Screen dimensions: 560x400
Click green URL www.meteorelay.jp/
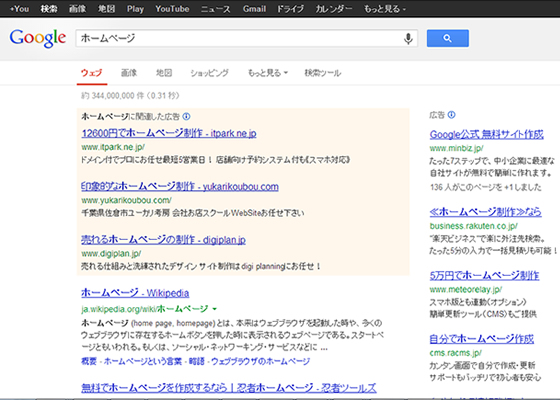[x=466, y=289]
